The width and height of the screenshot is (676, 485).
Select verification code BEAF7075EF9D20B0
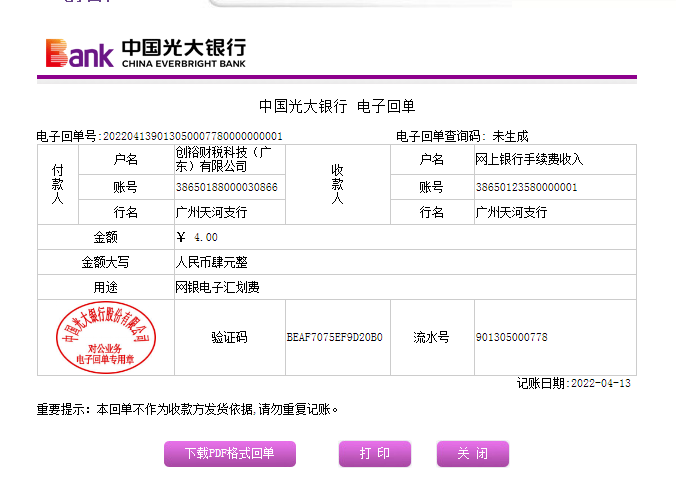[334, 337]
